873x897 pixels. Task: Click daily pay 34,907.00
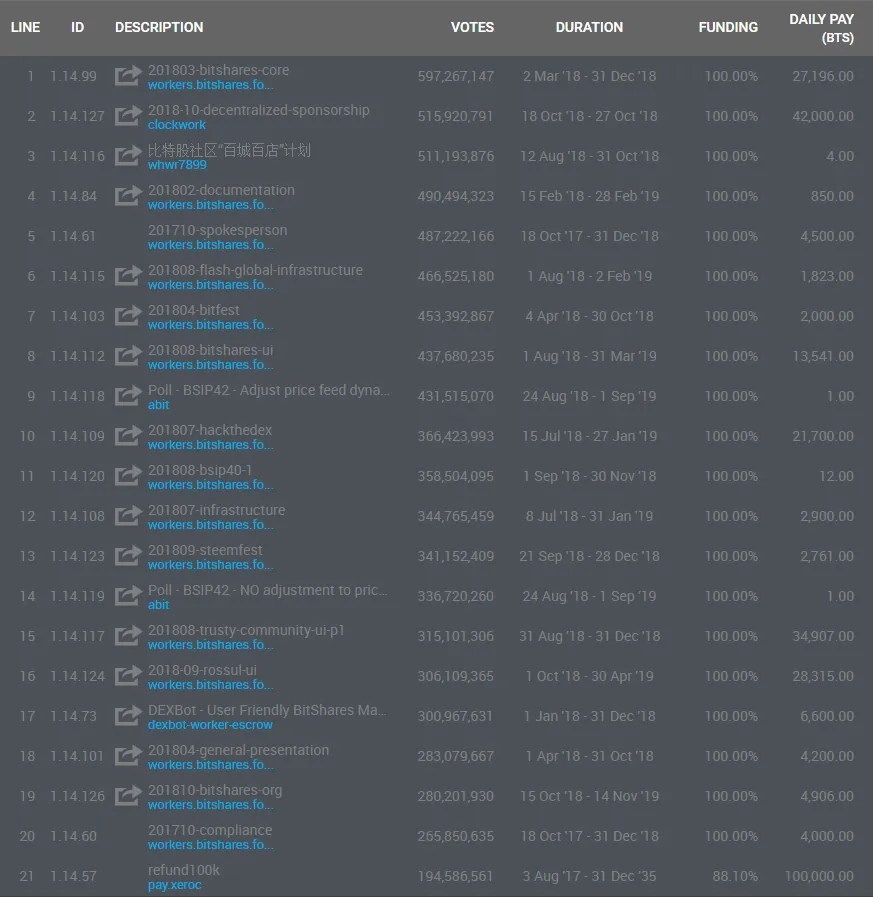coord(823,636)
